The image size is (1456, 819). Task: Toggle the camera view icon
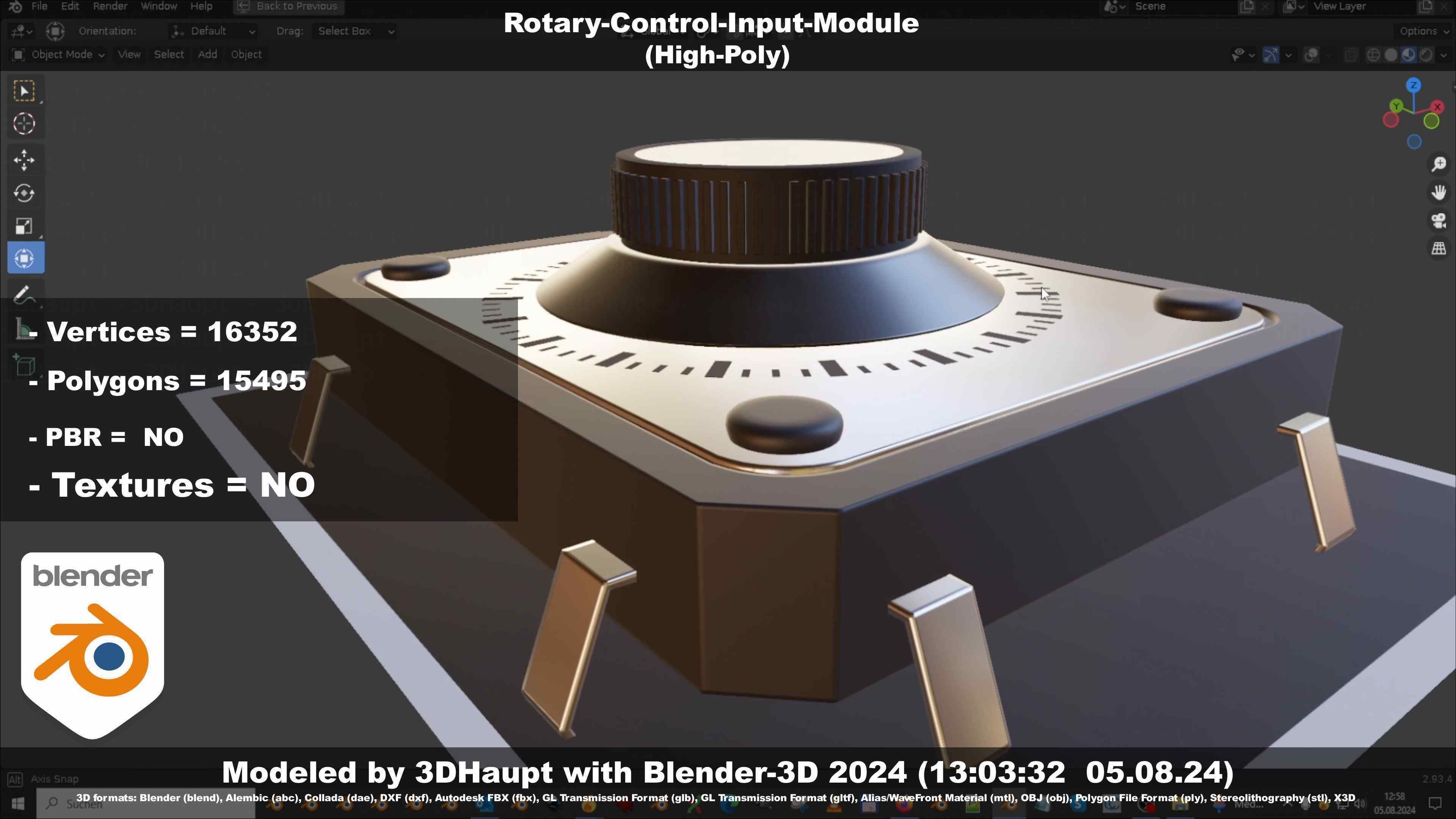click(1439, 220)
